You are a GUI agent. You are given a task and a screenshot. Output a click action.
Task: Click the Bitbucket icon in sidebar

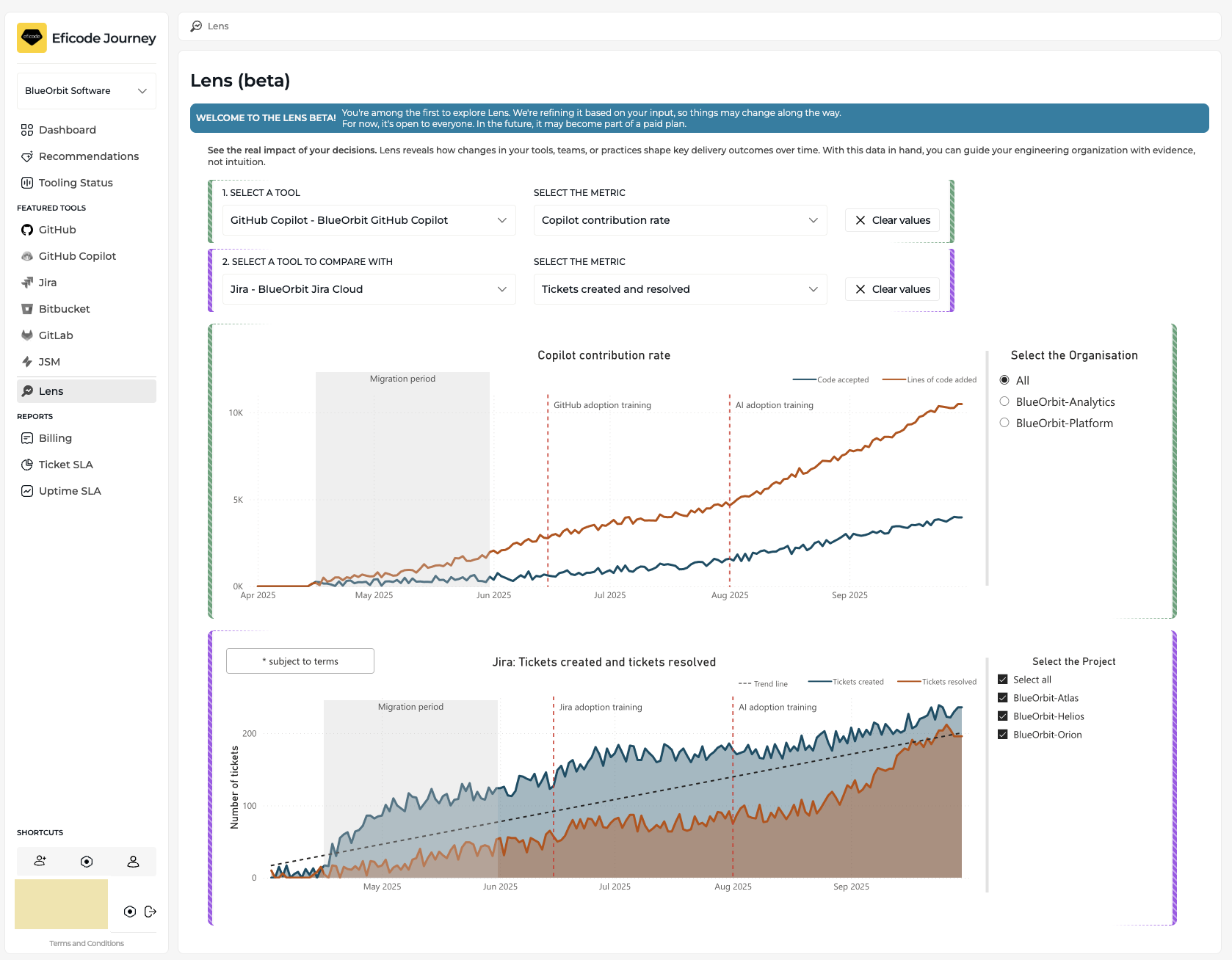point(27,309)
